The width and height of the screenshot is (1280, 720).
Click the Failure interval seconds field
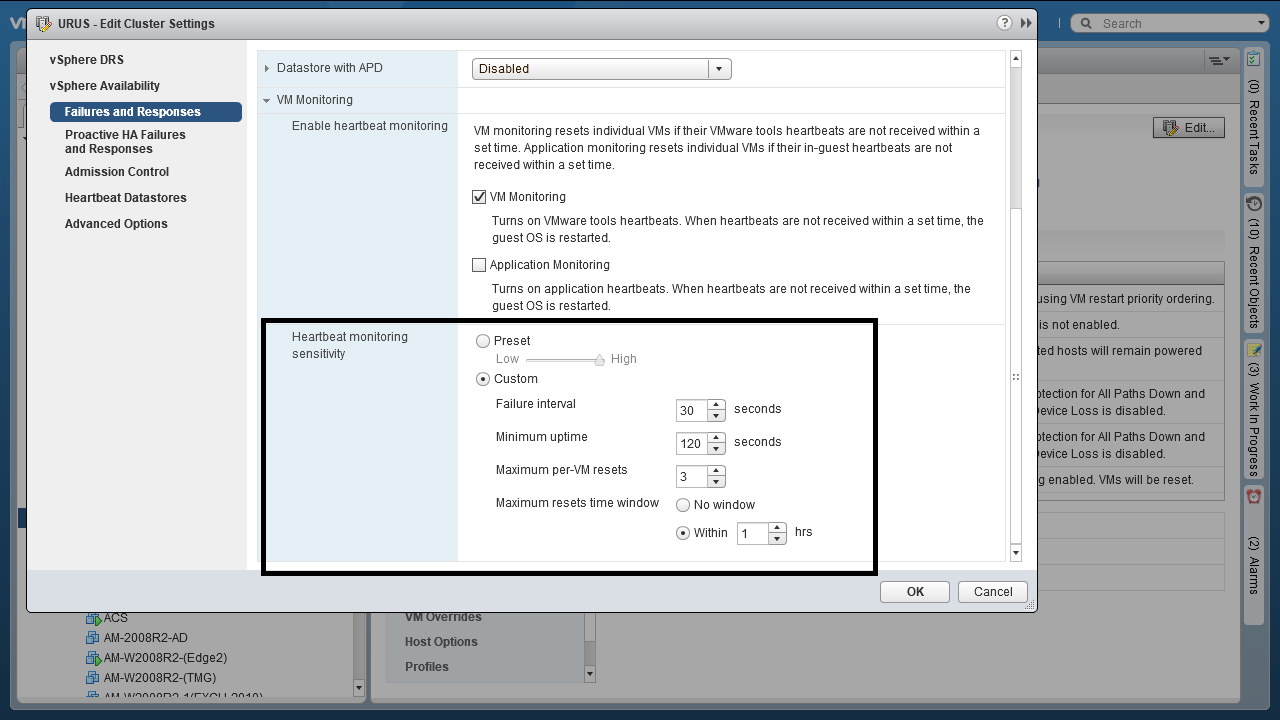691,411
